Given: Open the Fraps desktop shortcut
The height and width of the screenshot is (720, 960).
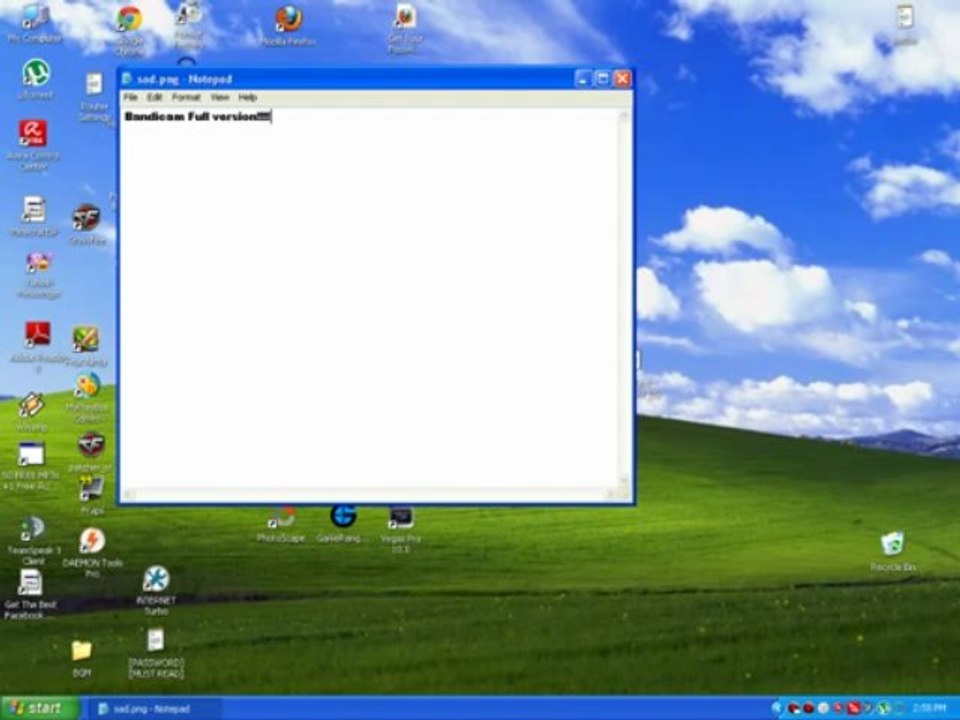Looking at the screenshot, I should tap(92, 495).
